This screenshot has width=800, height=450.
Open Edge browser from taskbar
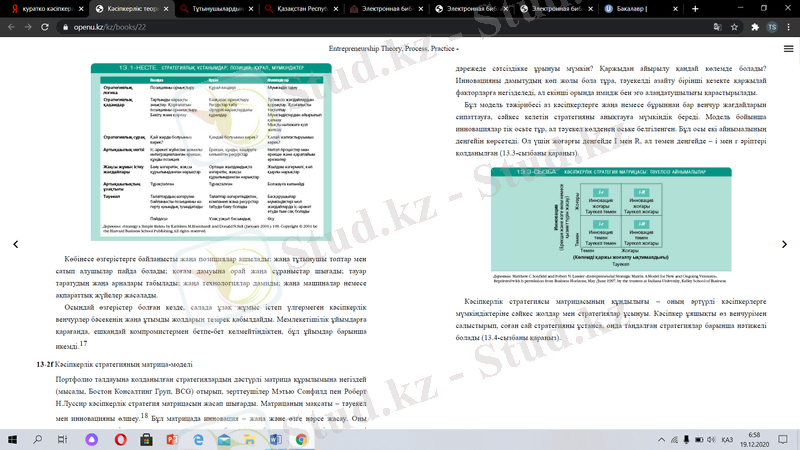[198, 439]
